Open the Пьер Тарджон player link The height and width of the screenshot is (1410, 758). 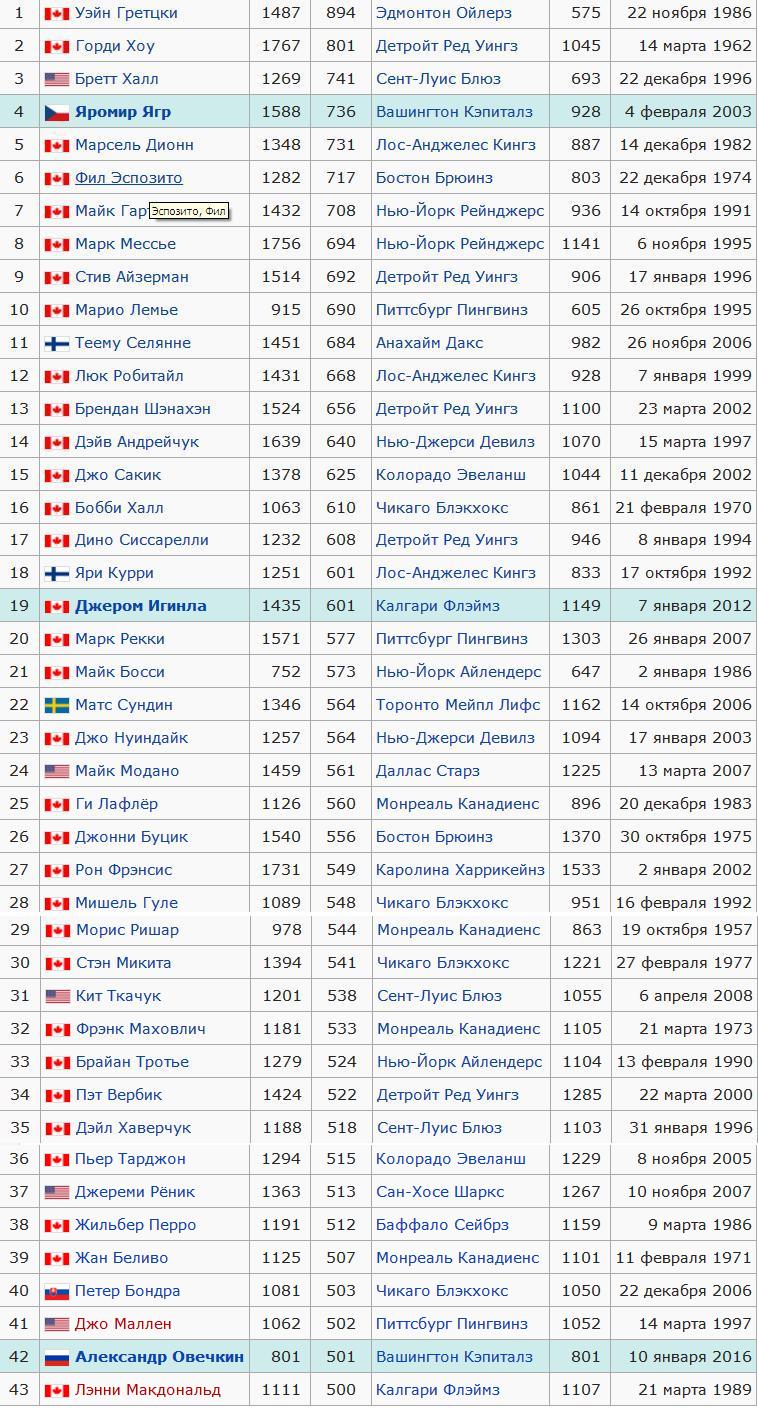click(x=128, y=1159)
